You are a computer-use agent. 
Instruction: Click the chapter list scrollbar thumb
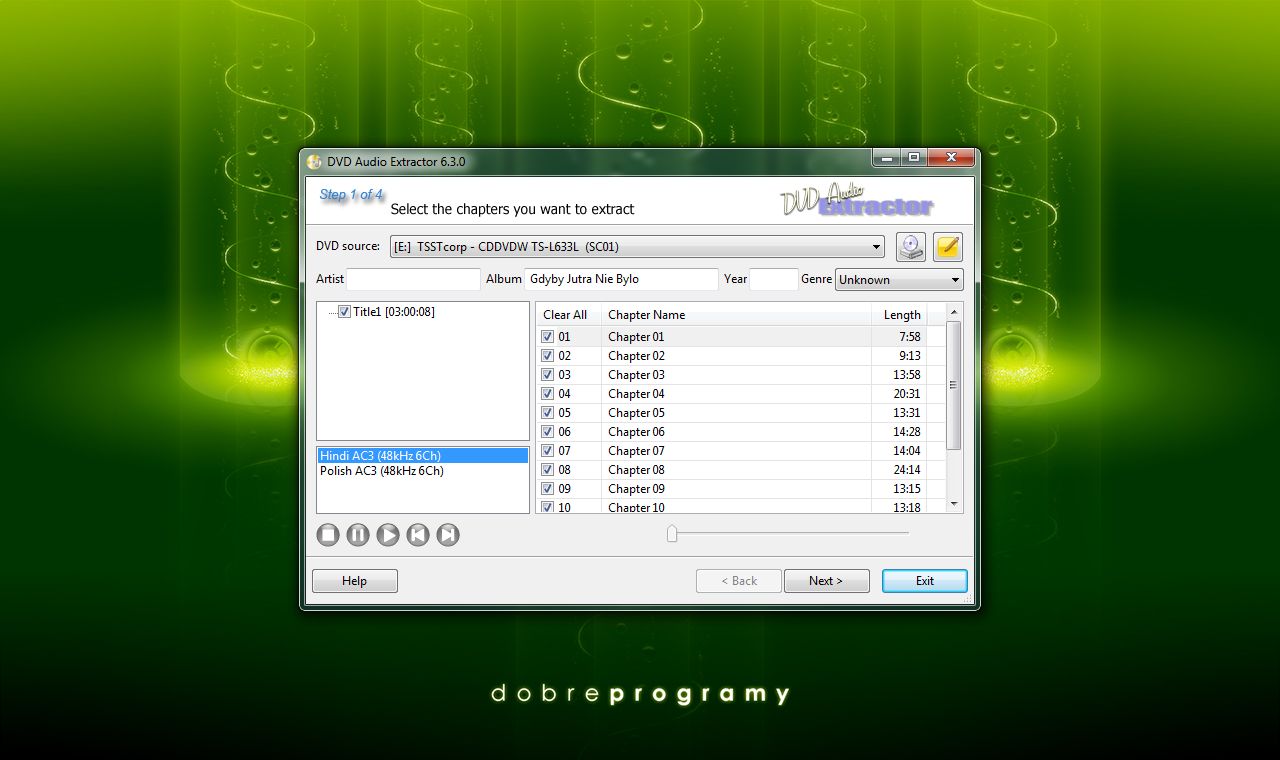[x=954, y=385]
